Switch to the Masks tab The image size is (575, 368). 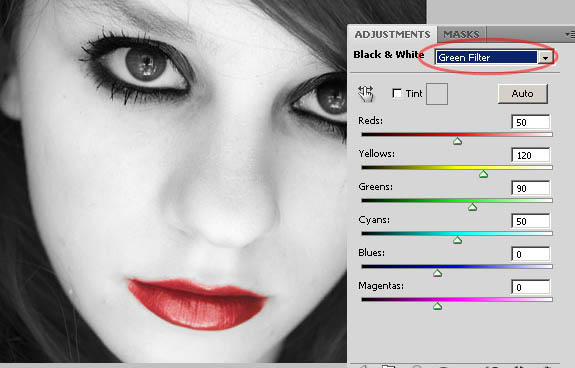(x=461, y=34)
